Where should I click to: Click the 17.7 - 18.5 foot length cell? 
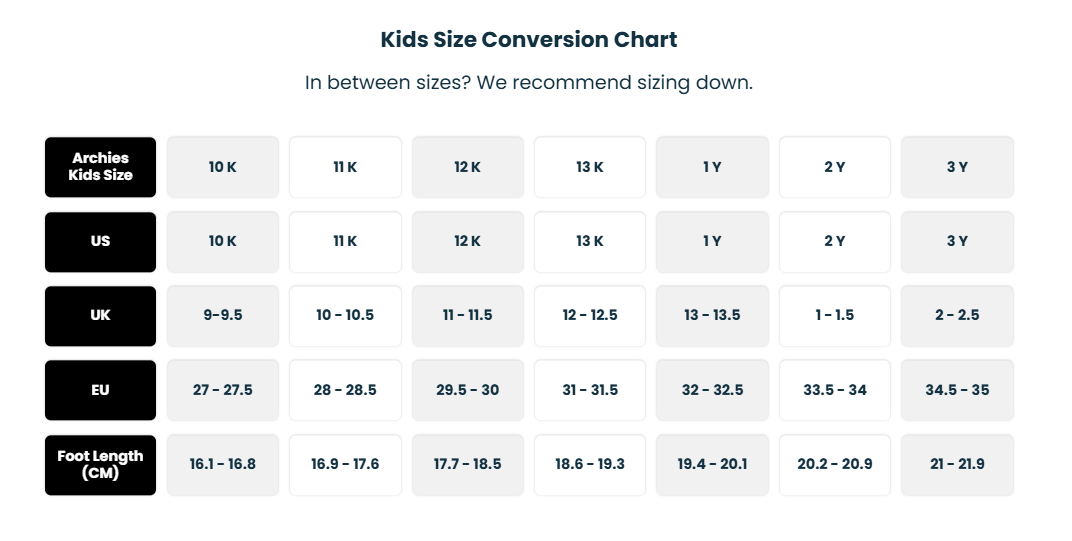click(x=467, y=464)
